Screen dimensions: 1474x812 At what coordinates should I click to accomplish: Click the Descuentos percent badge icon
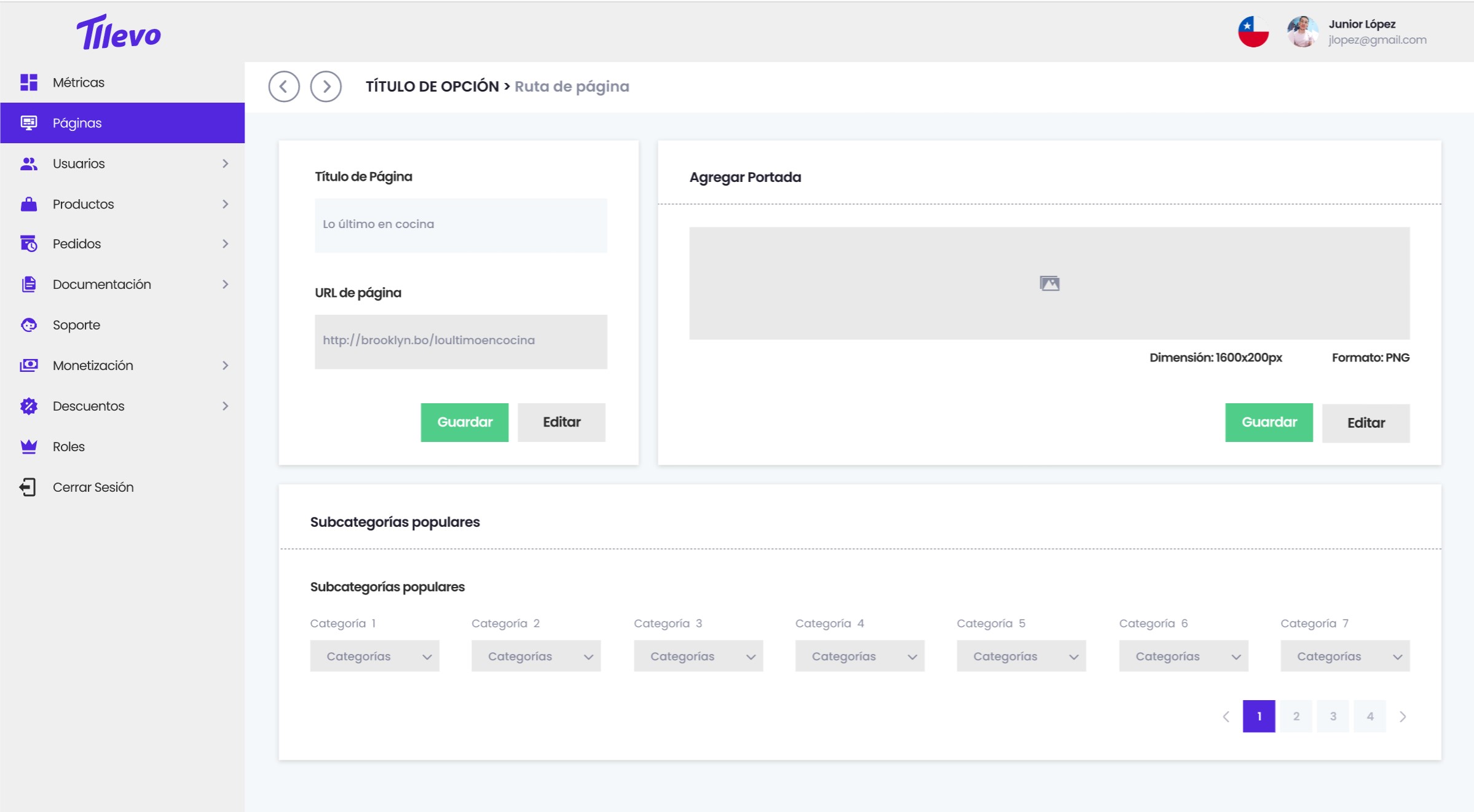click(29, 406)
